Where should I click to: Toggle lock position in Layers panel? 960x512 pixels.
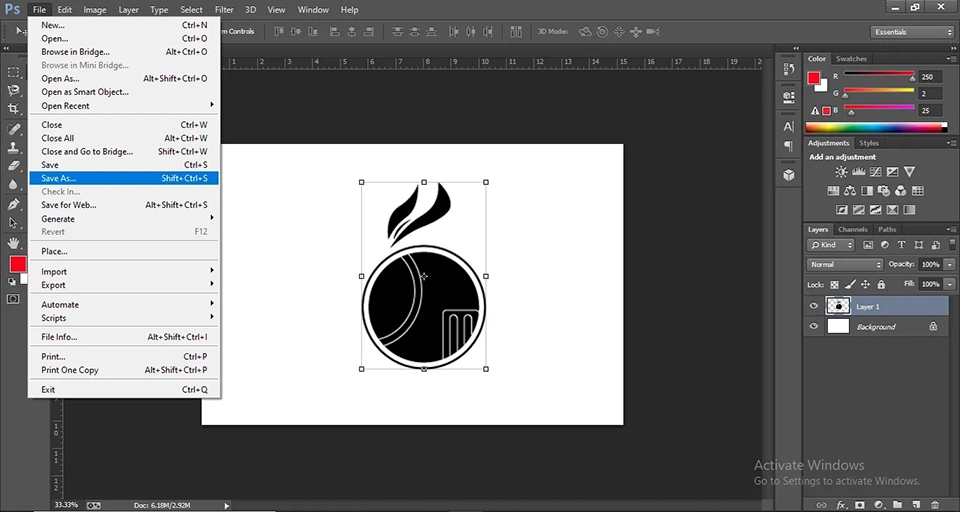pyautogui.click(x=865, y=285)
